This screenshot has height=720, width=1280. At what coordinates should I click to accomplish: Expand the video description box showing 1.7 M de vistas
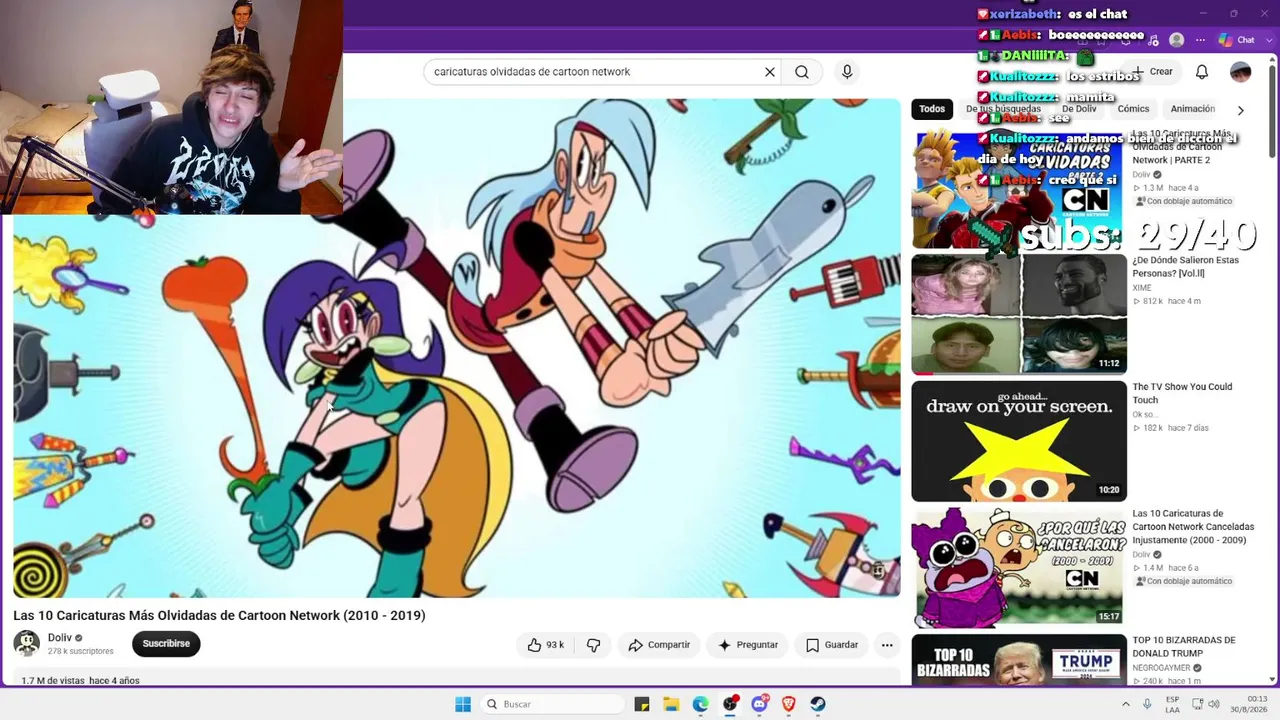click(x=456, y=680)
